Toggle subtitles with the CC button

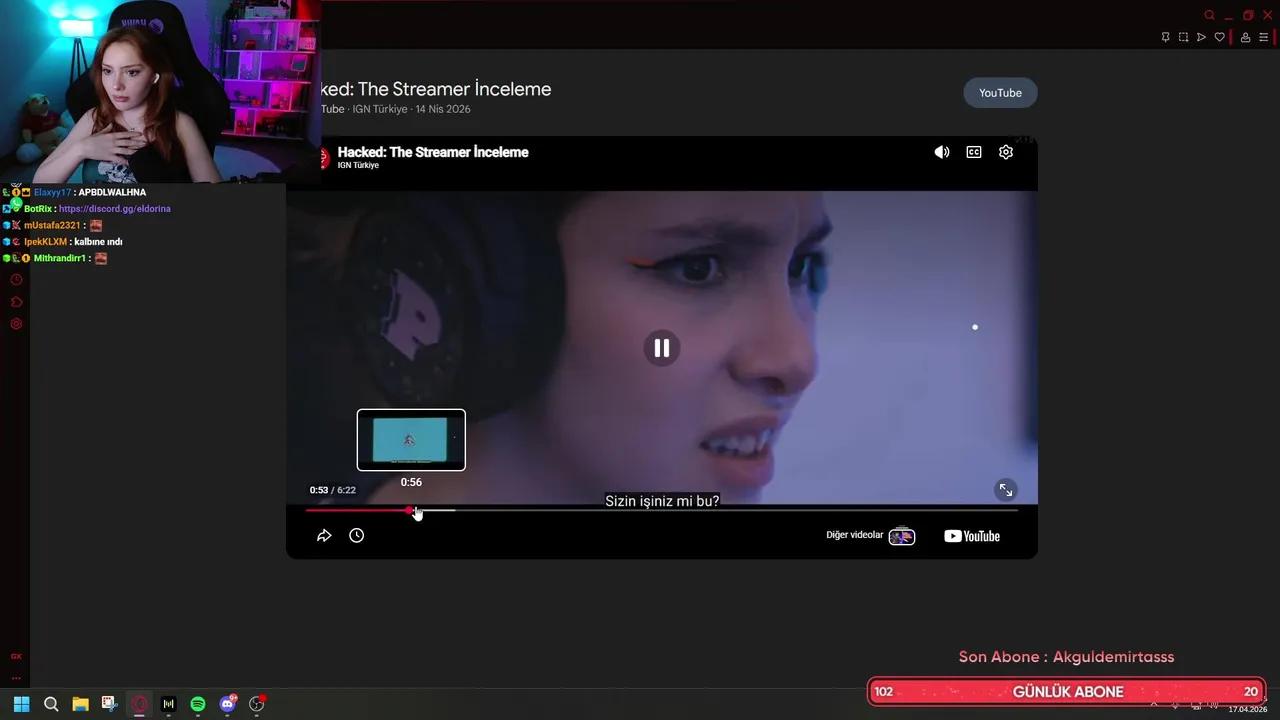[x=973, y=151]
